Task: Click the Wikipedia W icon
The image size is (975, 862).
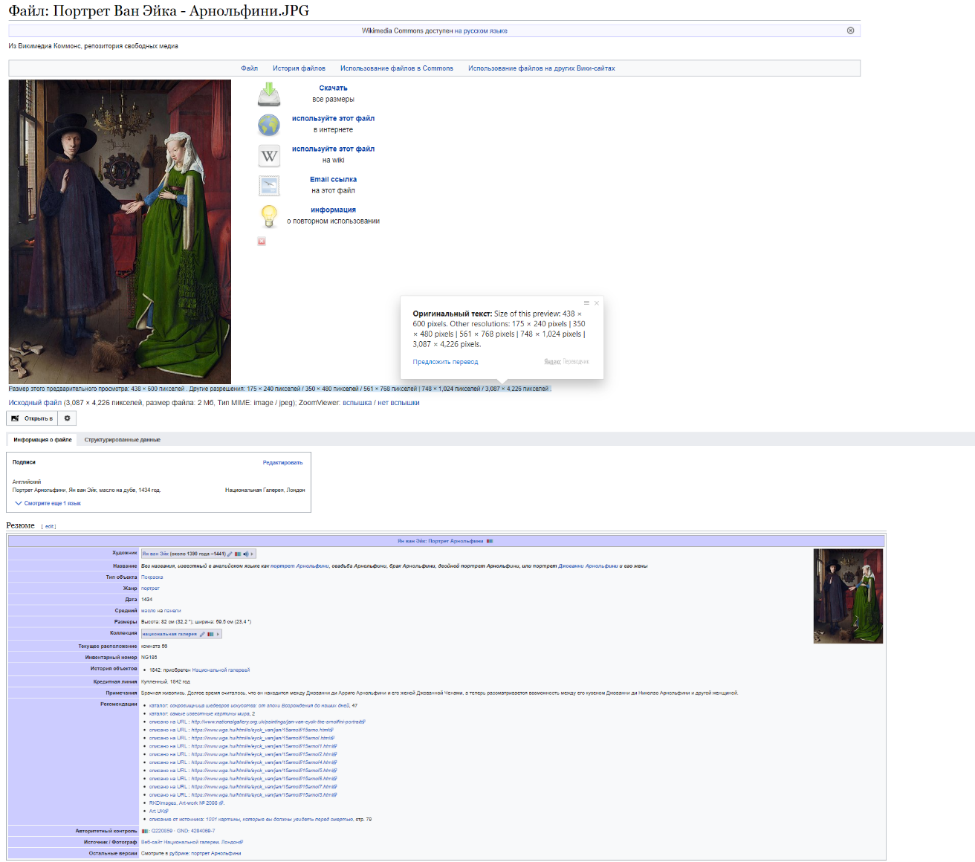Action: [269, 155]
